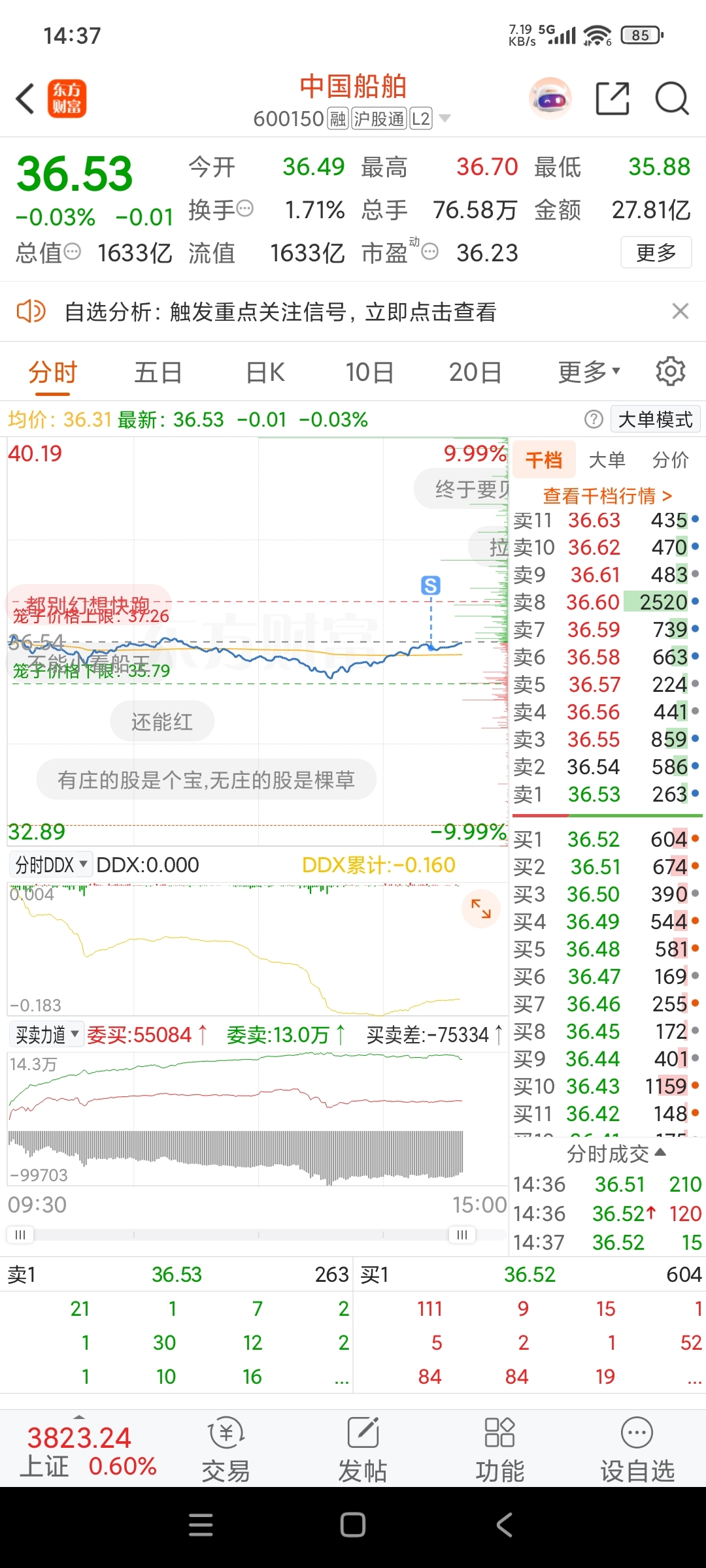Tap the 买10 36.43 order row
The image size is (706, 1568).
607,1086
